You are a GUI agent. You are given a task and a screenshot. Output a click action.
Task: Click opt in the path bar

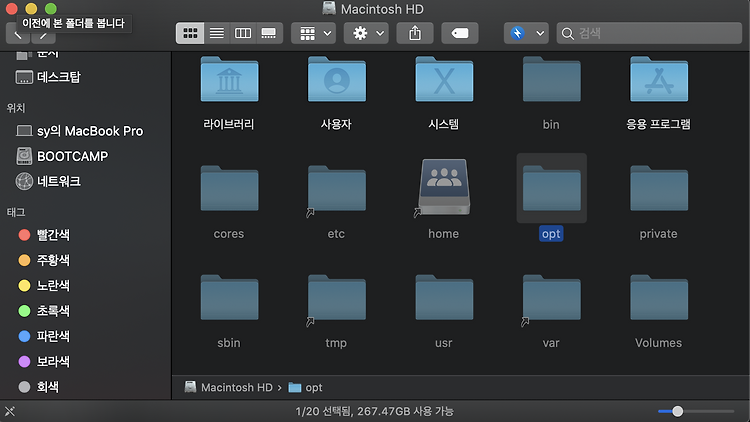coord(305,387)
